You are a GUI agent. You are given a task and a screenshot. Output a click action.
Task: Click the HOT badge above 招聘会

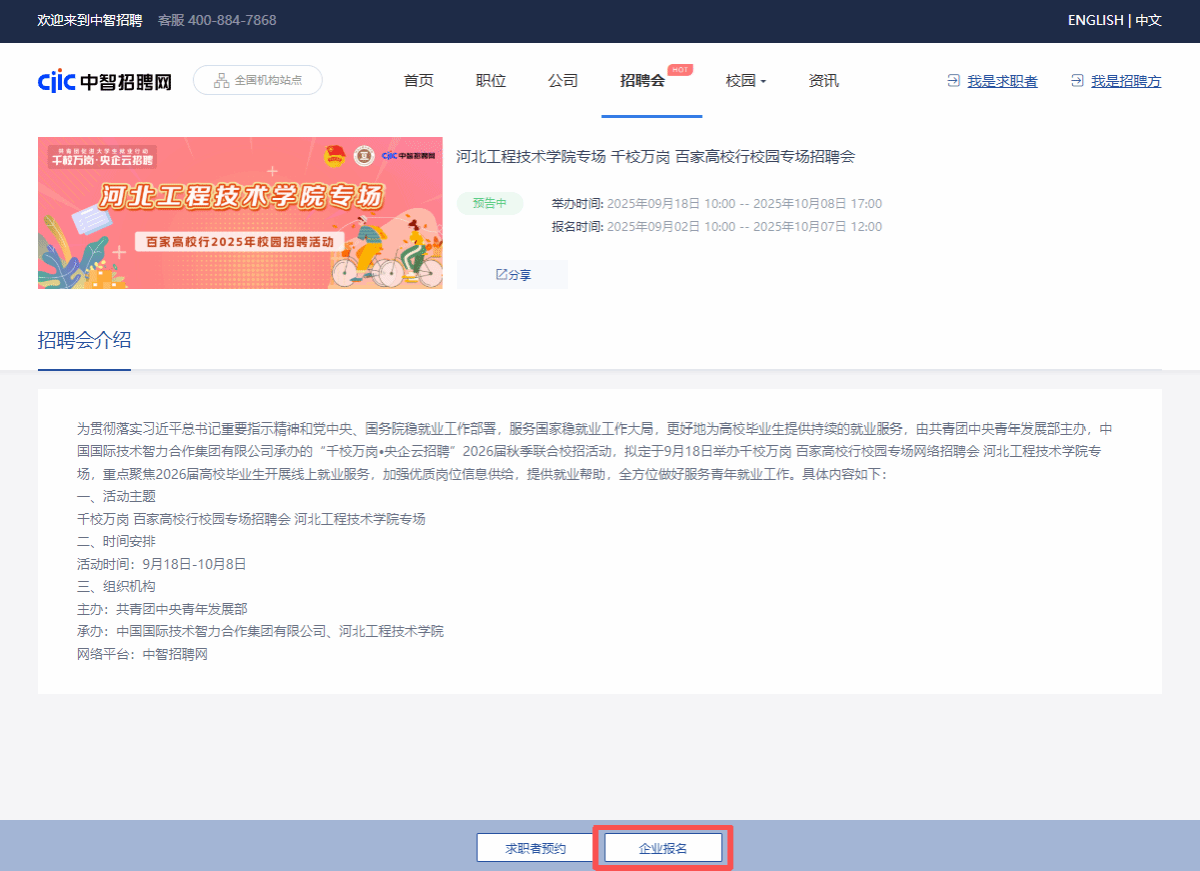point(680,69)
